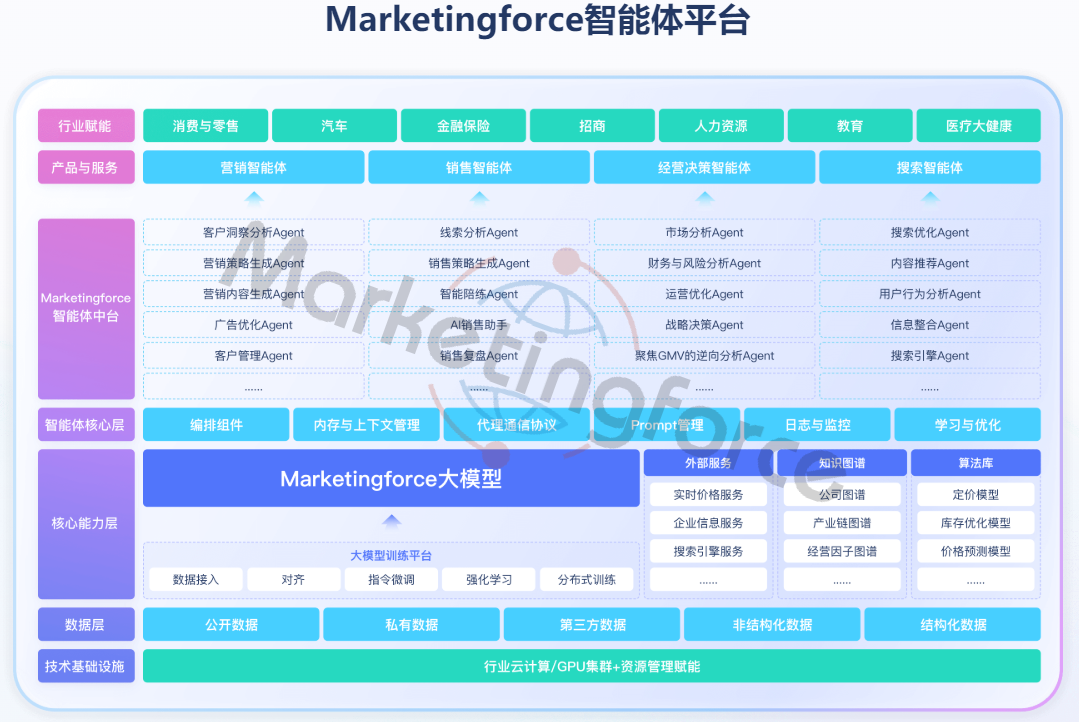Select AI销售助手 row
Viewport: 1079px width, 722px height.
click(479, 325)
